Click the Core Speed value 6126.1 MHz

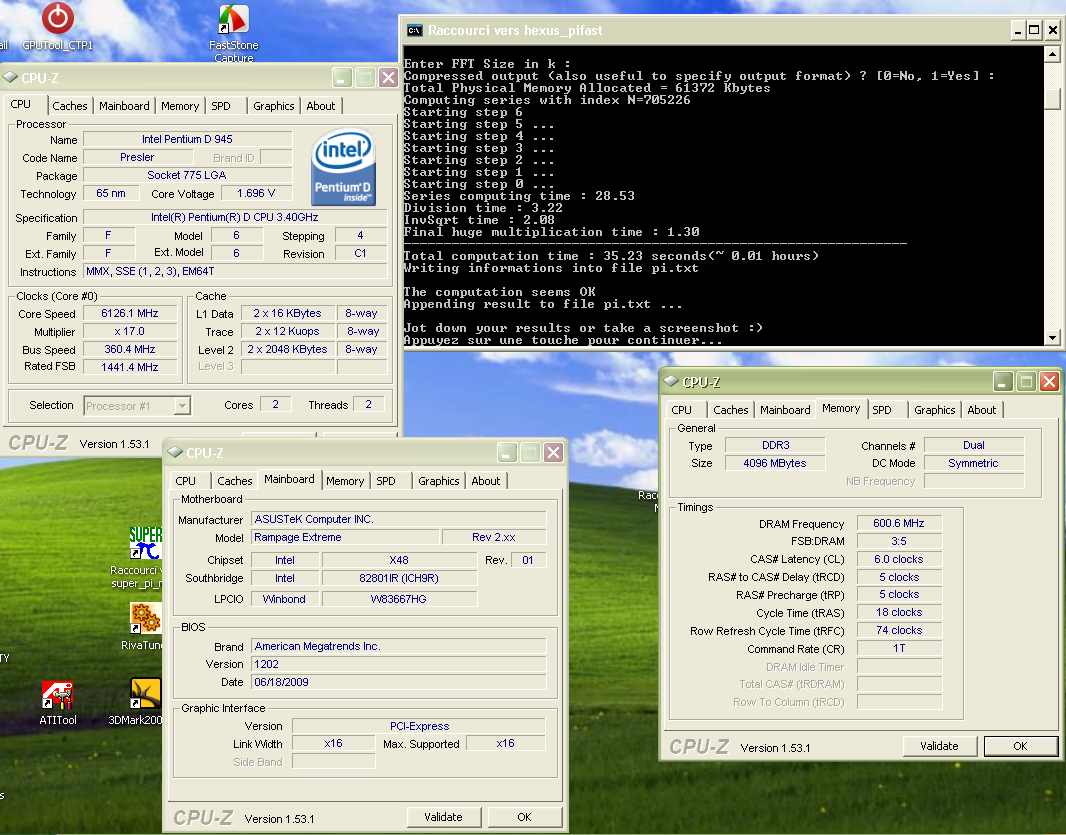pyautogui.click(x=129, y=313)
